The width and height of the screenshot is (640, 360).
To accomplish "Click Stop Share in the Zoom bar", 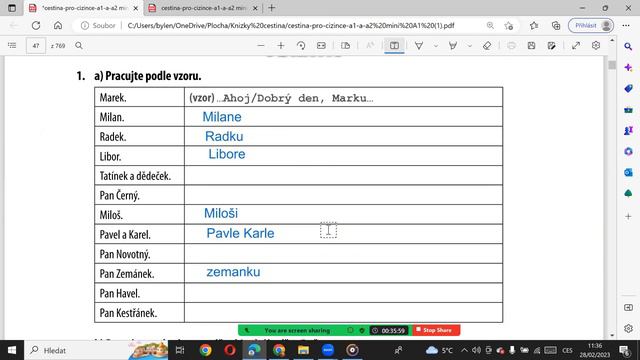I will coord(436,330).
